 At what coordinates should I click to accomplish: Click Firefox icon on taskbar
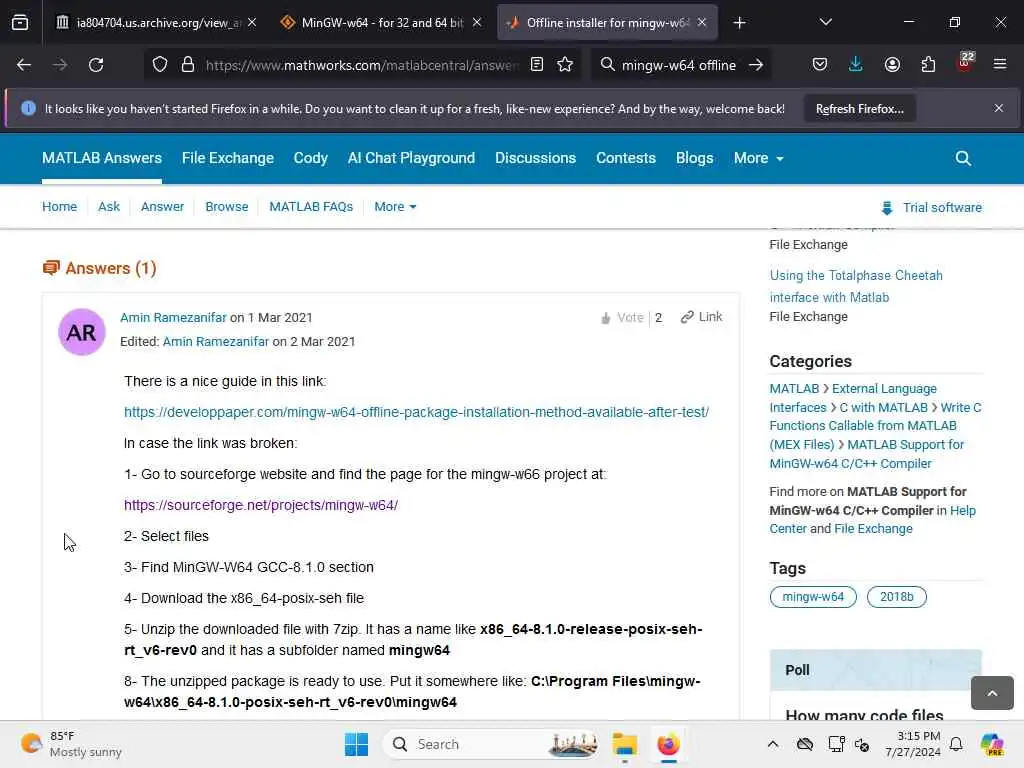[x=668, y=744]
